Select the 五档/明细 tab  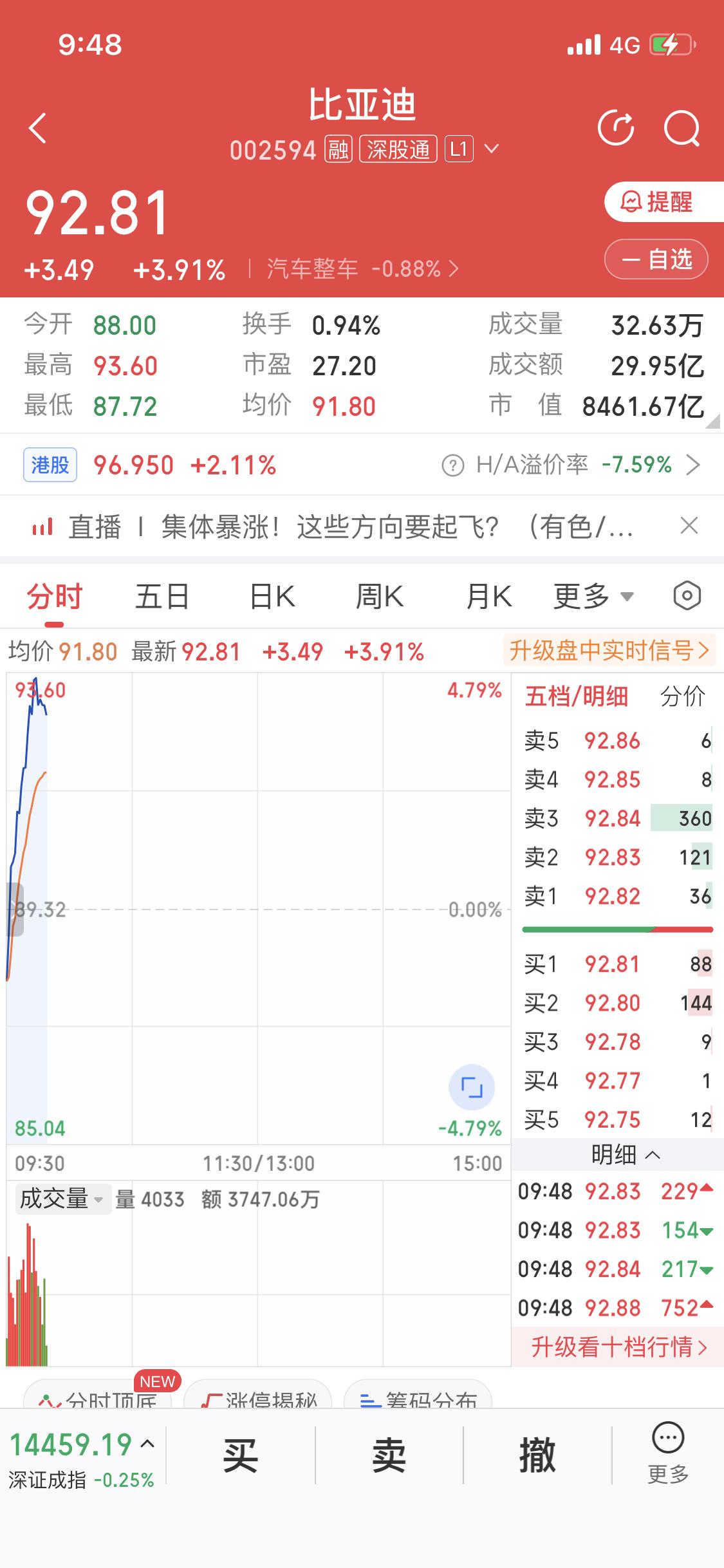pyautogui.click(x=576, y=696)
